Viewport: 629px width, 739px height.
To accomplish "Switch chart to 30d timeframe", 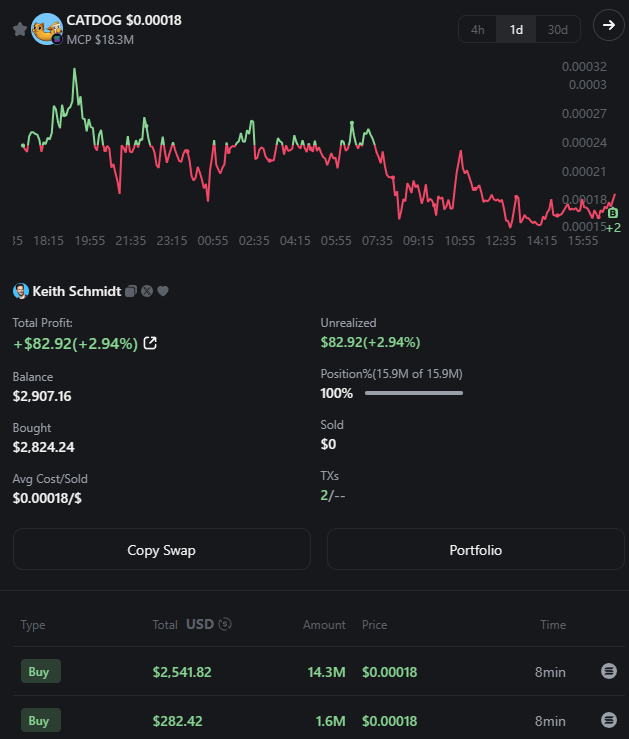I will tap(558, 30).
